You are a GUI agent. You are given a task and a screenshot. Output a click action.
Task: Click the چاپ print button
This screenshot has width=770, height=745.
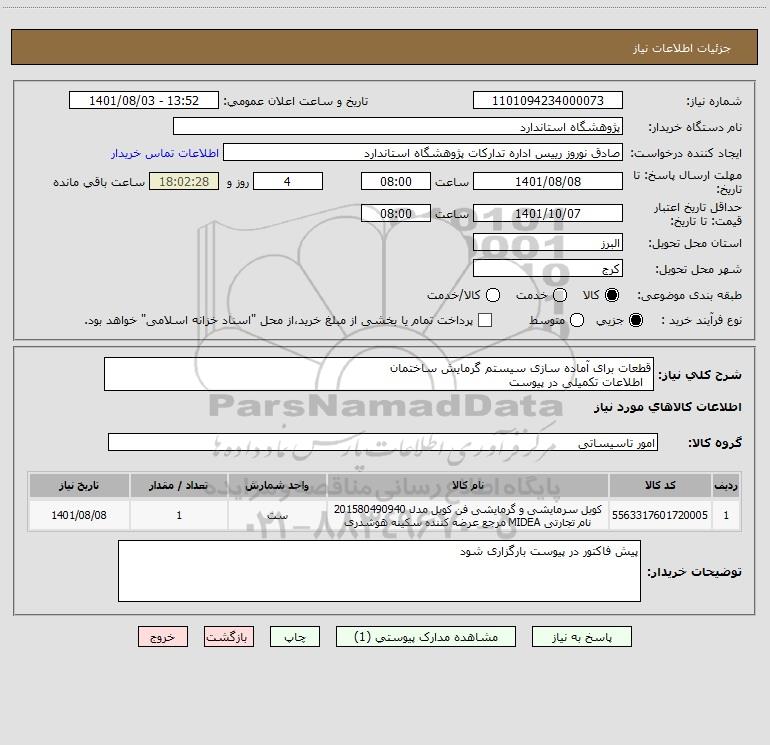(x=295, y=637)
